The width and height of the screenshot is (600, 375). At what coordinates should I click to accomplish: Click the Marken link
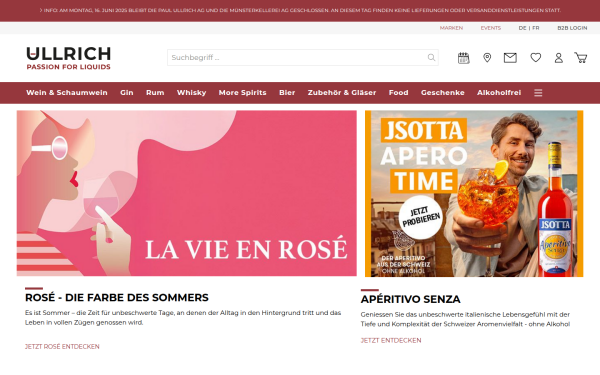pyautogui.click(x=451, y=28)
